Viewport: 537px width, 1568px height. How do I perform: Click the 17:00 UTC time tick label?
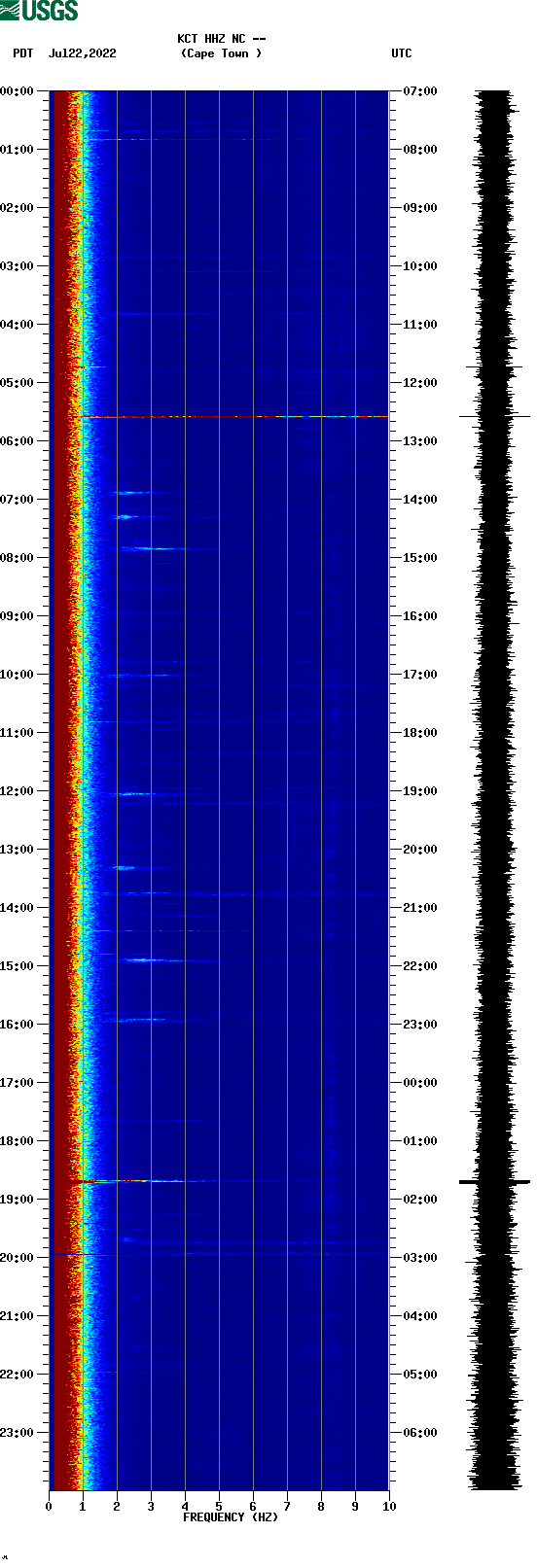(x=420, y=675)
